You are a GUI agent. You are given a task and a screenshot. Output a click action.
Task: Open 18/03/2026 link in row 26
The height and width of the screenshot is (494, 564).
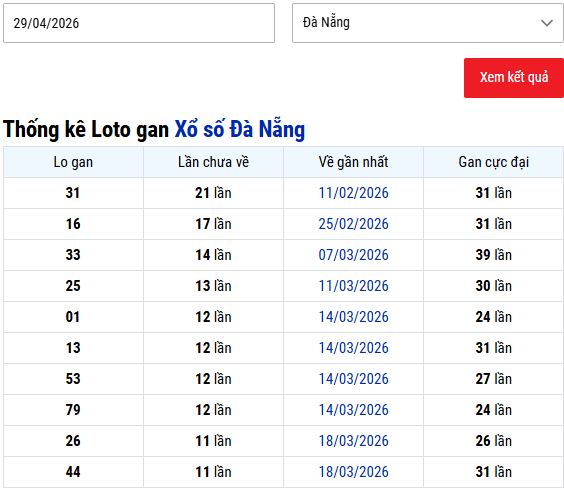coord(354,441)
